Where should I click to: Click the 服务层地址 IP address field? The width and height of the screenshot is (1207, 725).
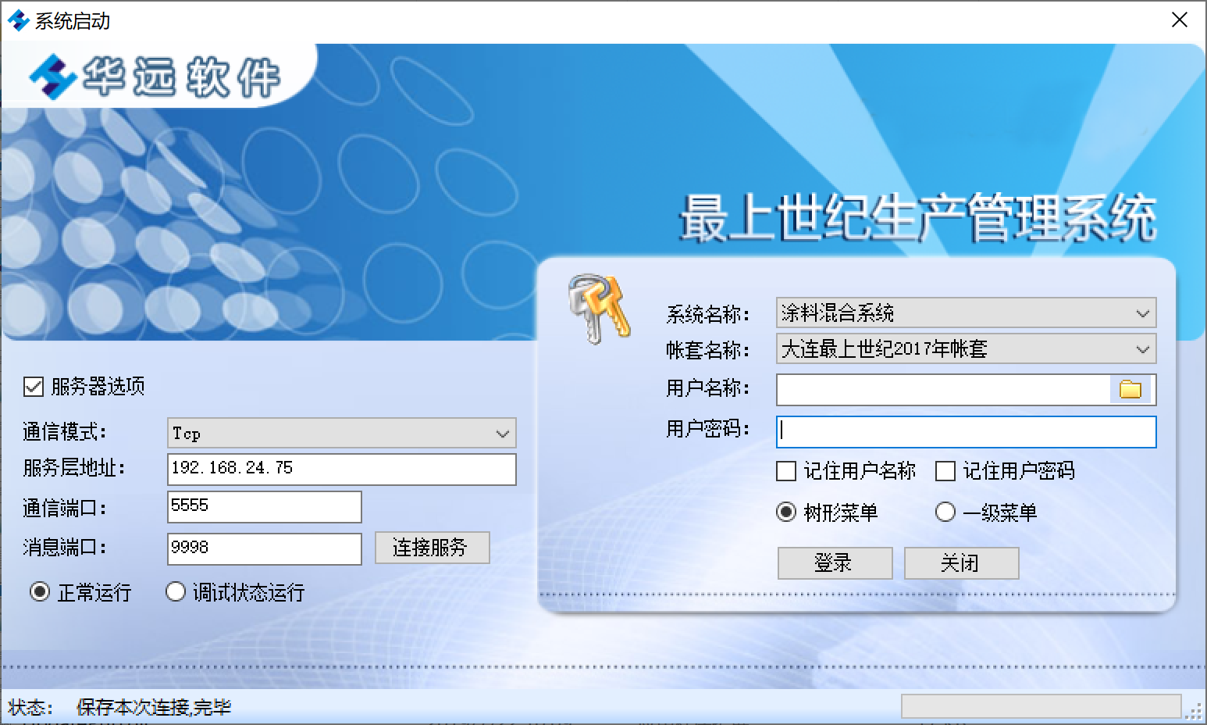tap(341, 469)
